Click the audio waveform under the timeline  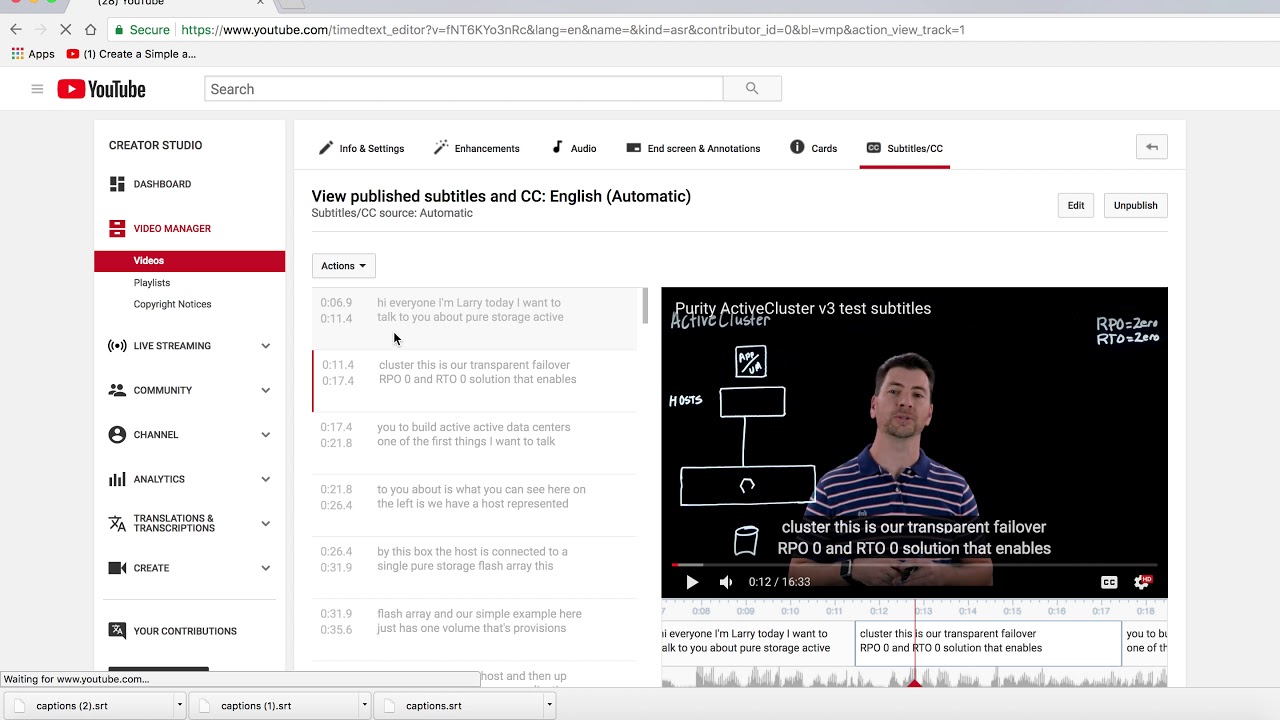tap(914, 677)
